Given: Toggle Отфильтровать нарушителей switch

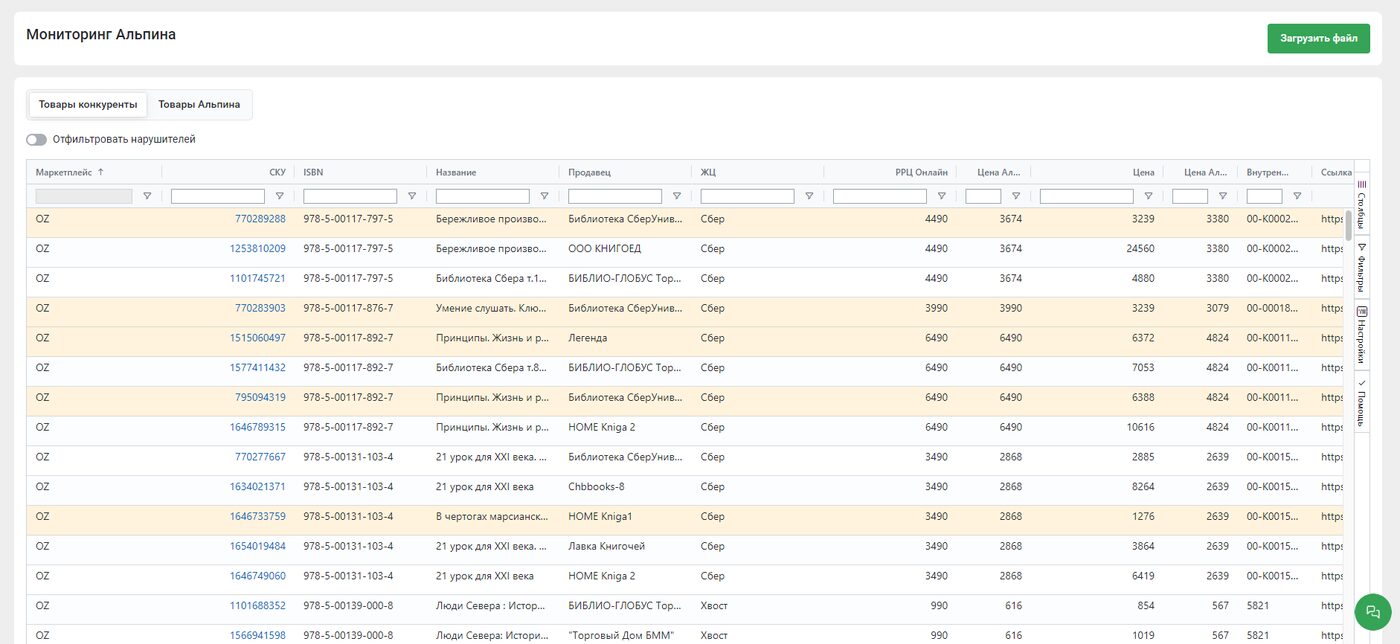Looking at the screenshot, I should tap(36, 140).
